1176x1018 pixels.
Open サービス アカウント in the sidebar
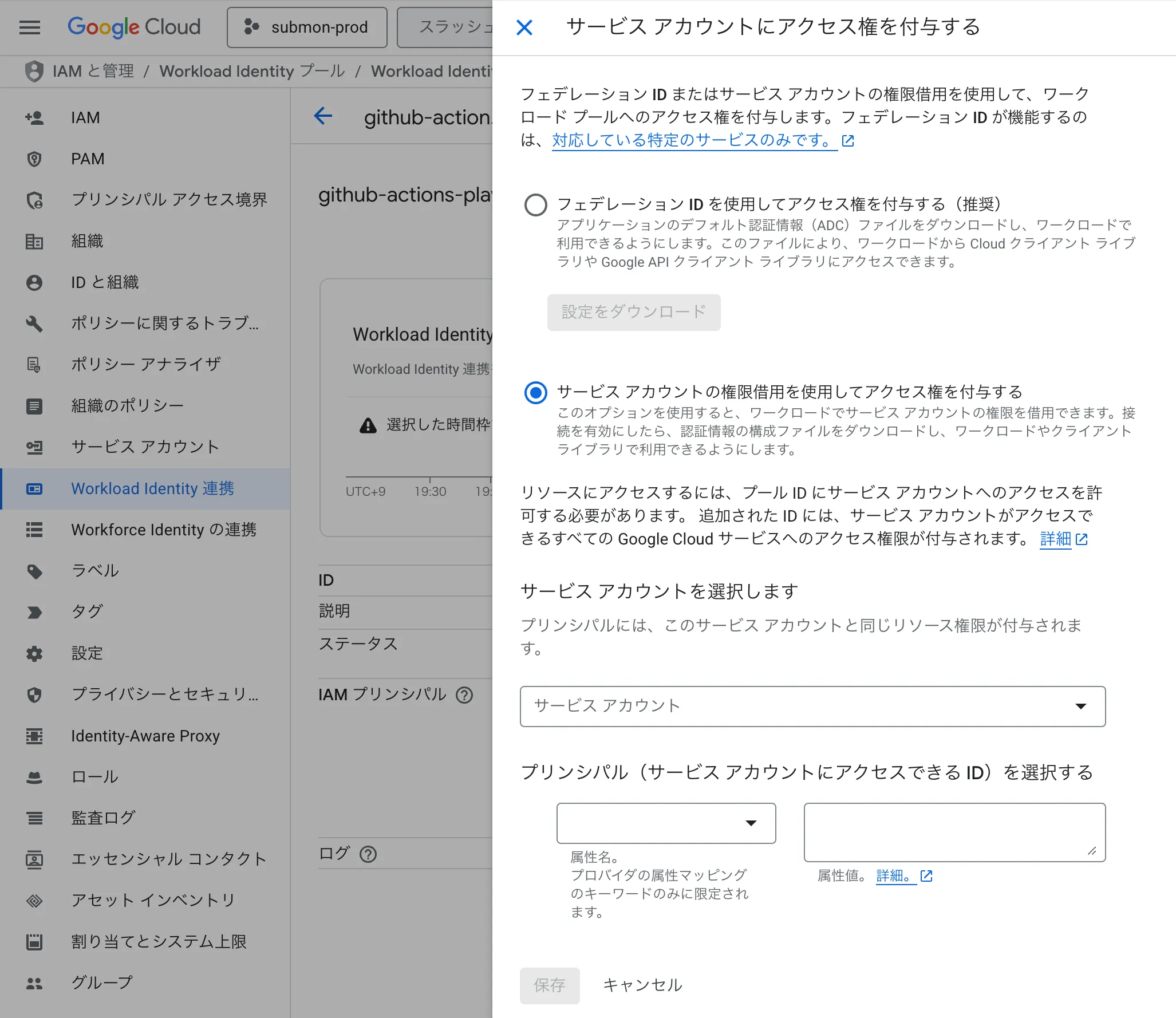[145, 447]
